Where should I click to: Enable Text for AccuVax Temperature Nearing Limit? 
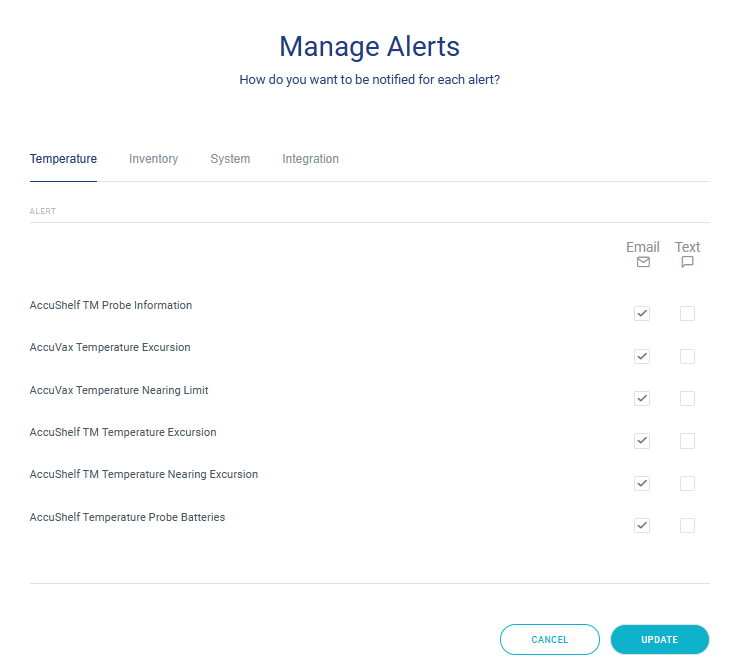tap(687, 399)
